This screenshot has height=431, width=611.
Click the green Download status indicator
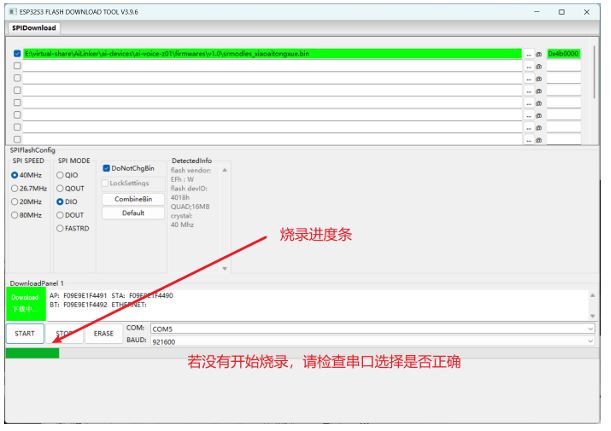click(26, 304)
